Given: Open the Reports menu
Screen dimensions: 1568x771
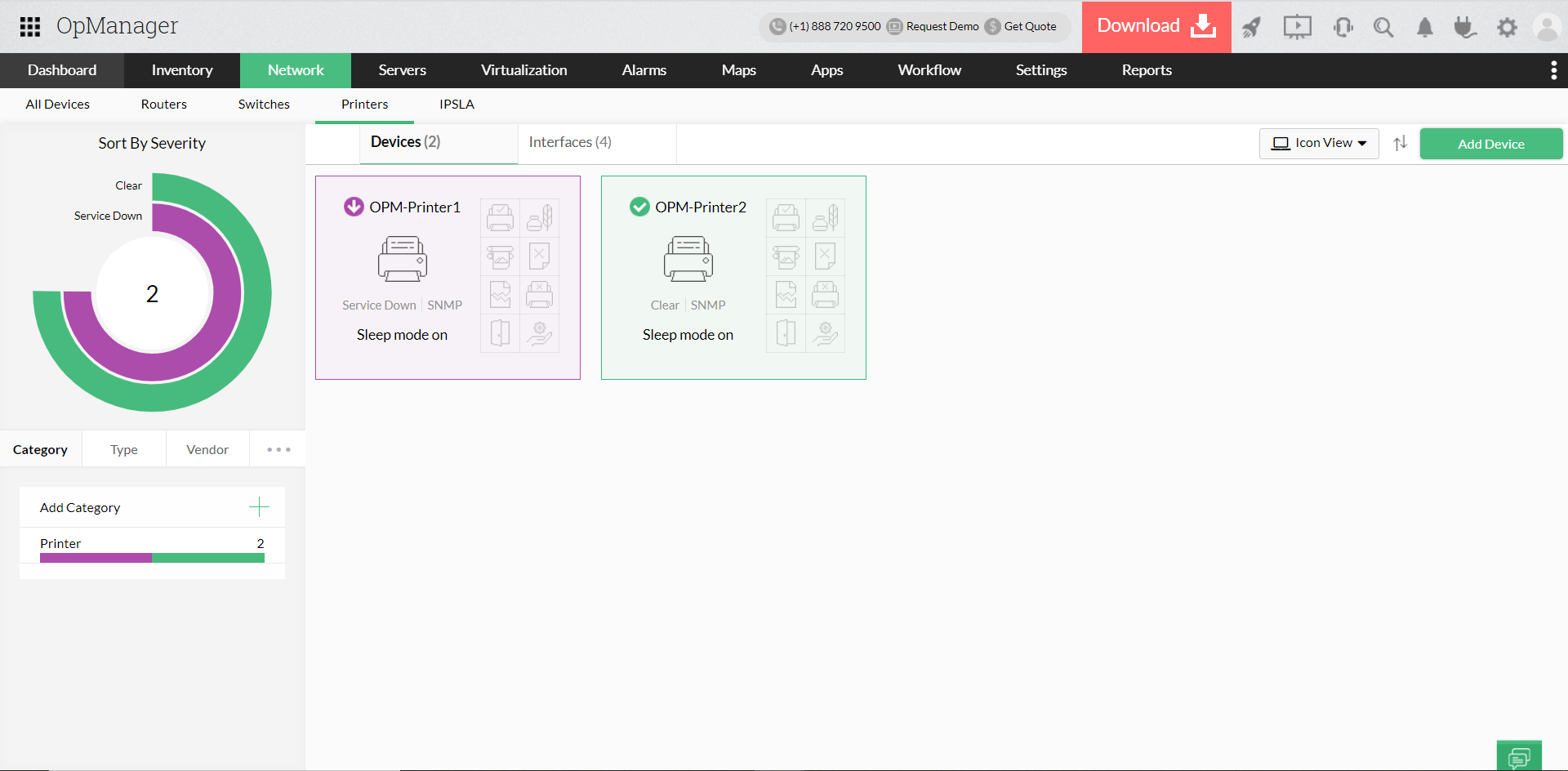Looking at the screenshot, I should (x=1147, y=71).
